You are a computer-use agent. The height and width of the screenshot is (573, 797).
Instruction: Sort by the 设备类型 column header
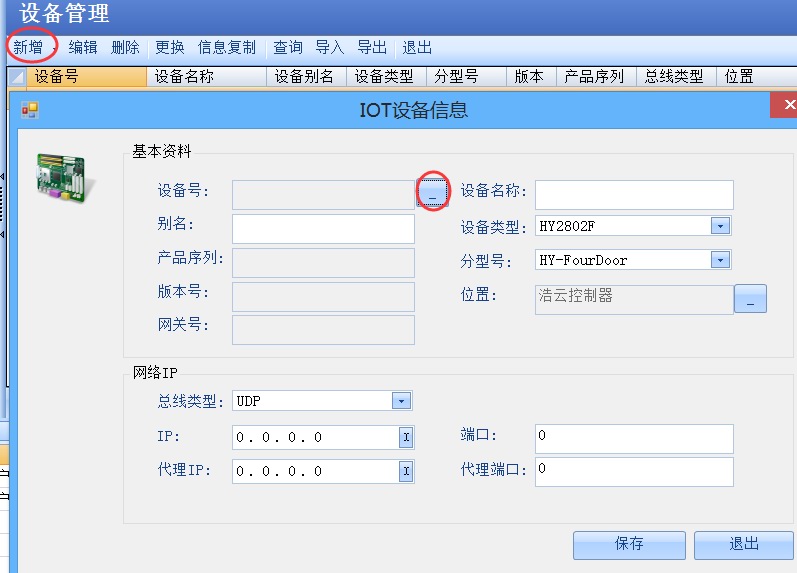384,77
